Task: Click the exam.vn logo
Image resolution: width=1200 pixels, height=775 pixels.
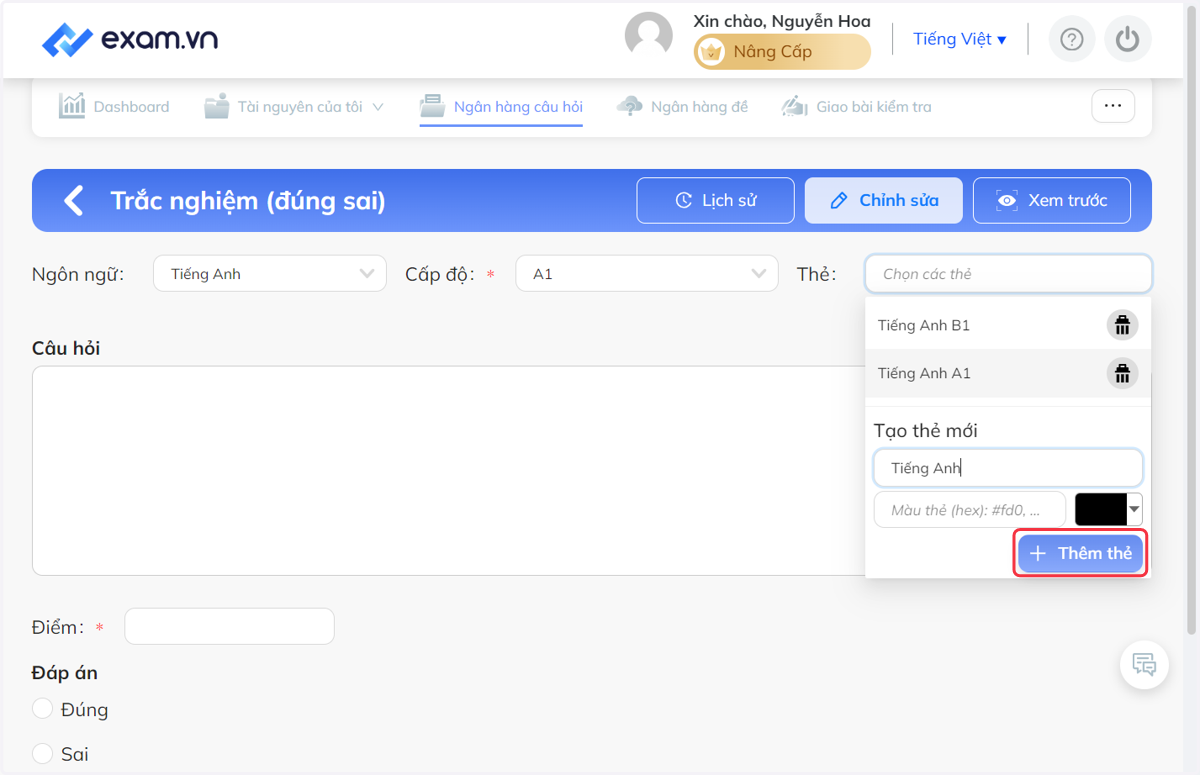Action: [x=130, y=40]
